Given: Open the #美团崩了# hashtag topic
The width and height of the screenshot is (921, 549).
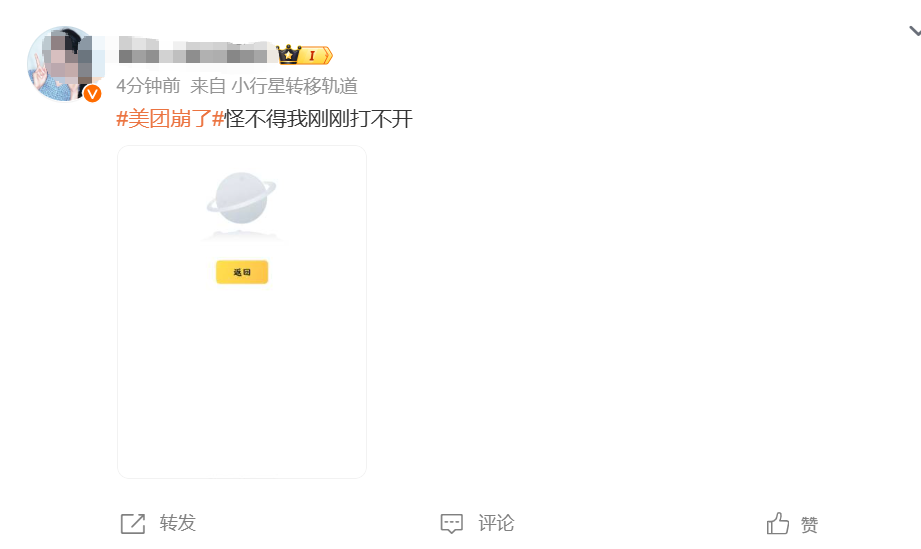Looking at the screenshot, I should pyautogui.click(x=170, y=119).
